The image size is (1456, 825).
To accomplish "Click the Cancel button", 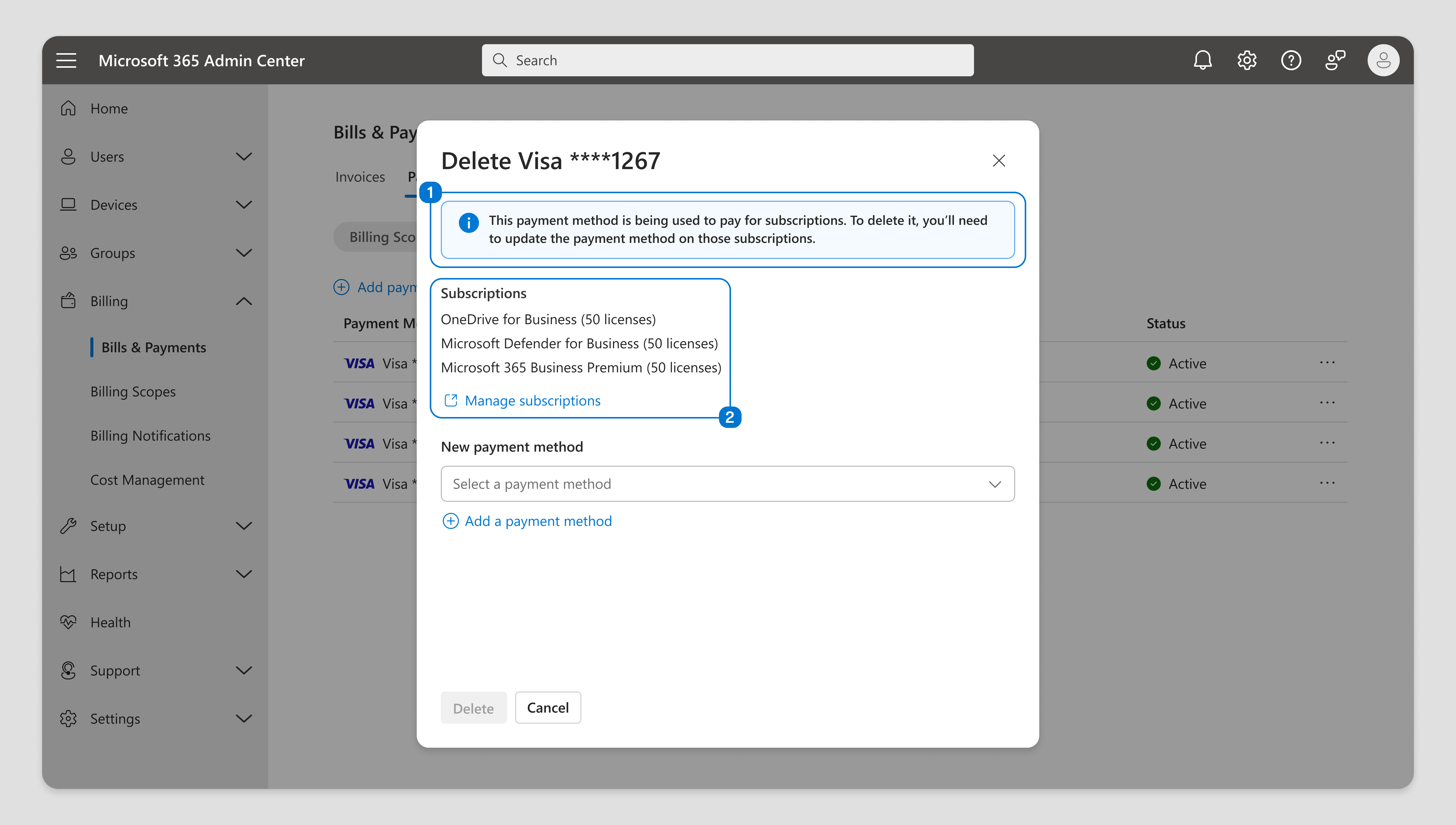I will (548, 708).
